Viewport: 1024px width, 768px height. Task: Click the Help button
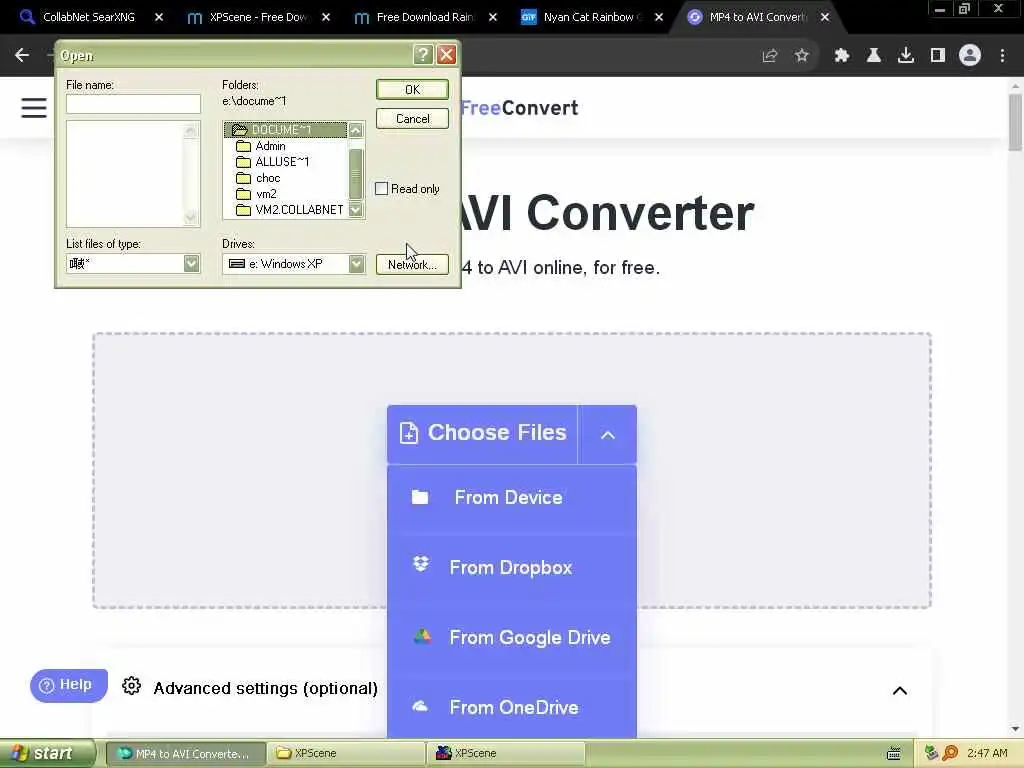(69, 685)
